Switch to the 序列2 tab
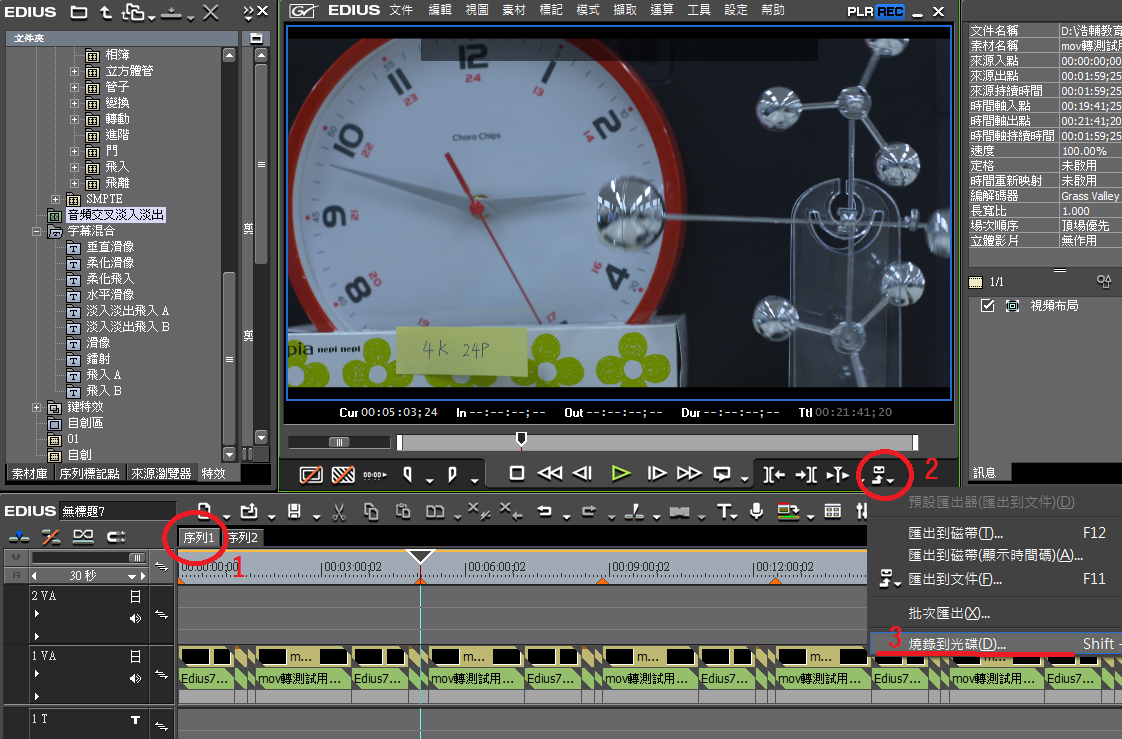This screenshot has width=1122, height=739. (x=241, y=538)
